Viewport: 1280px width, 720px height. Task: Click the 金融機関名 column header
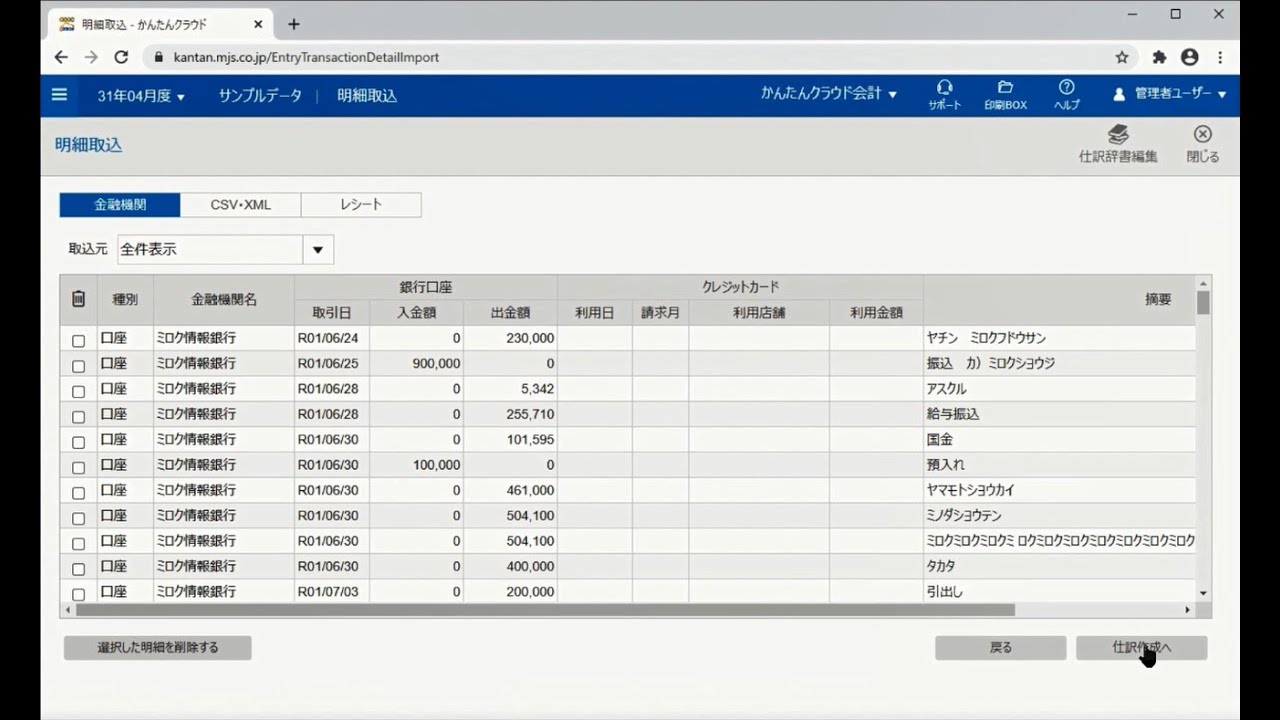coord(224,300)
